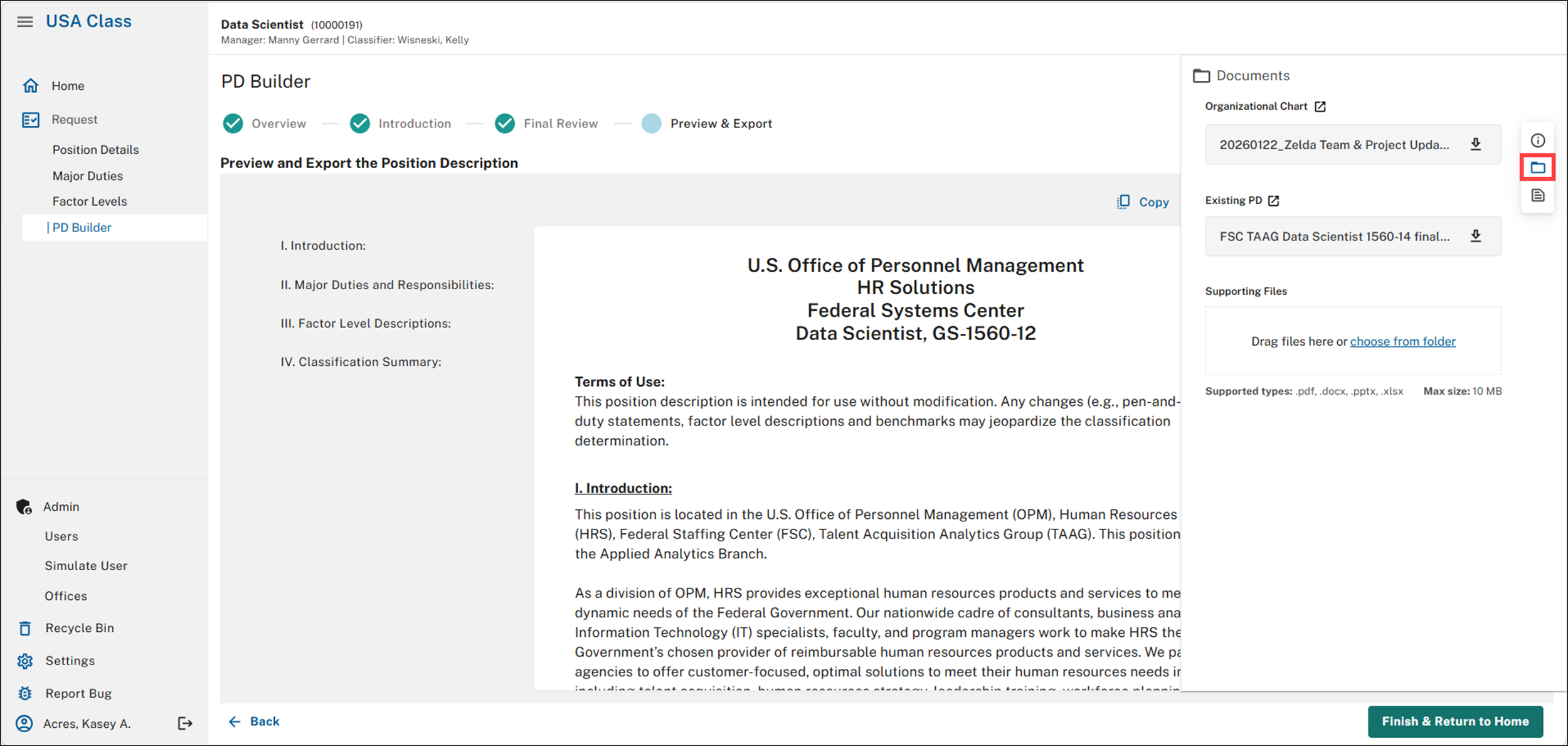Open Users admin page
Image resolution: width=1568 pixels, height=746 pixels.
[61, 536]
